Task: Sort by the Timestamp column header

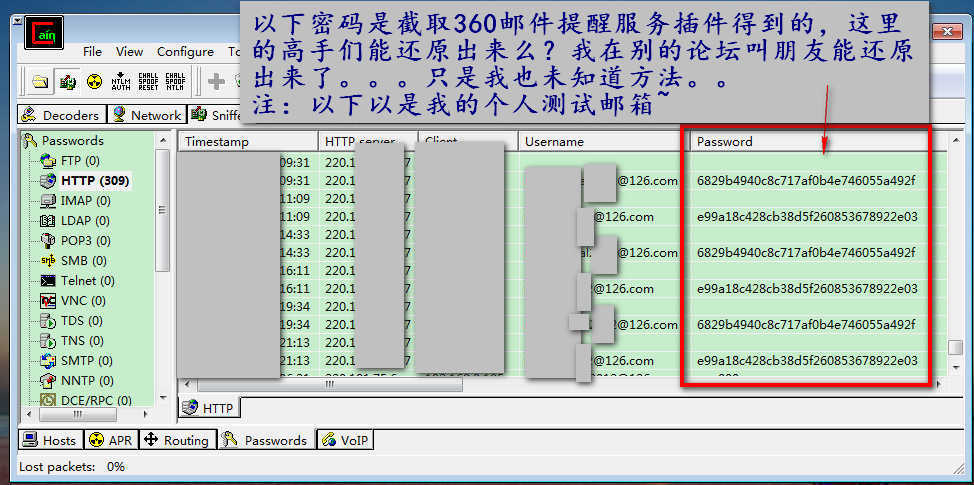Action: (248, 142)
